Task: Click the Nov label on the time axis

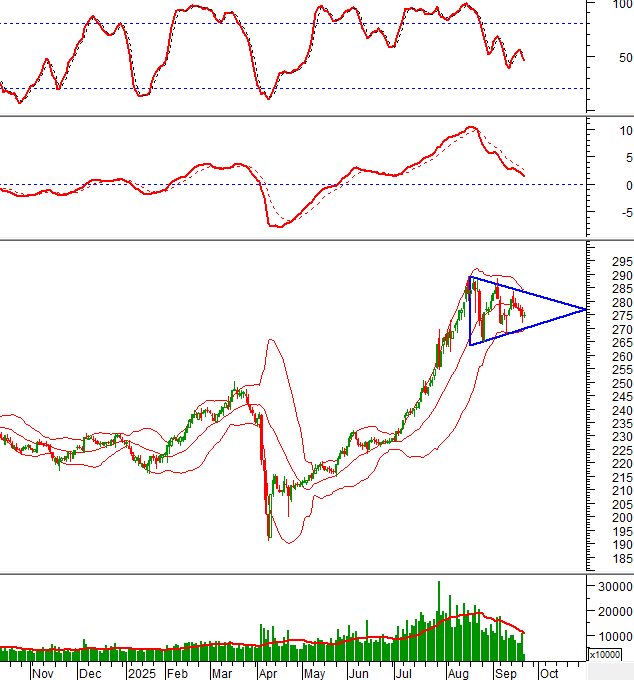Action: (42, 673)
